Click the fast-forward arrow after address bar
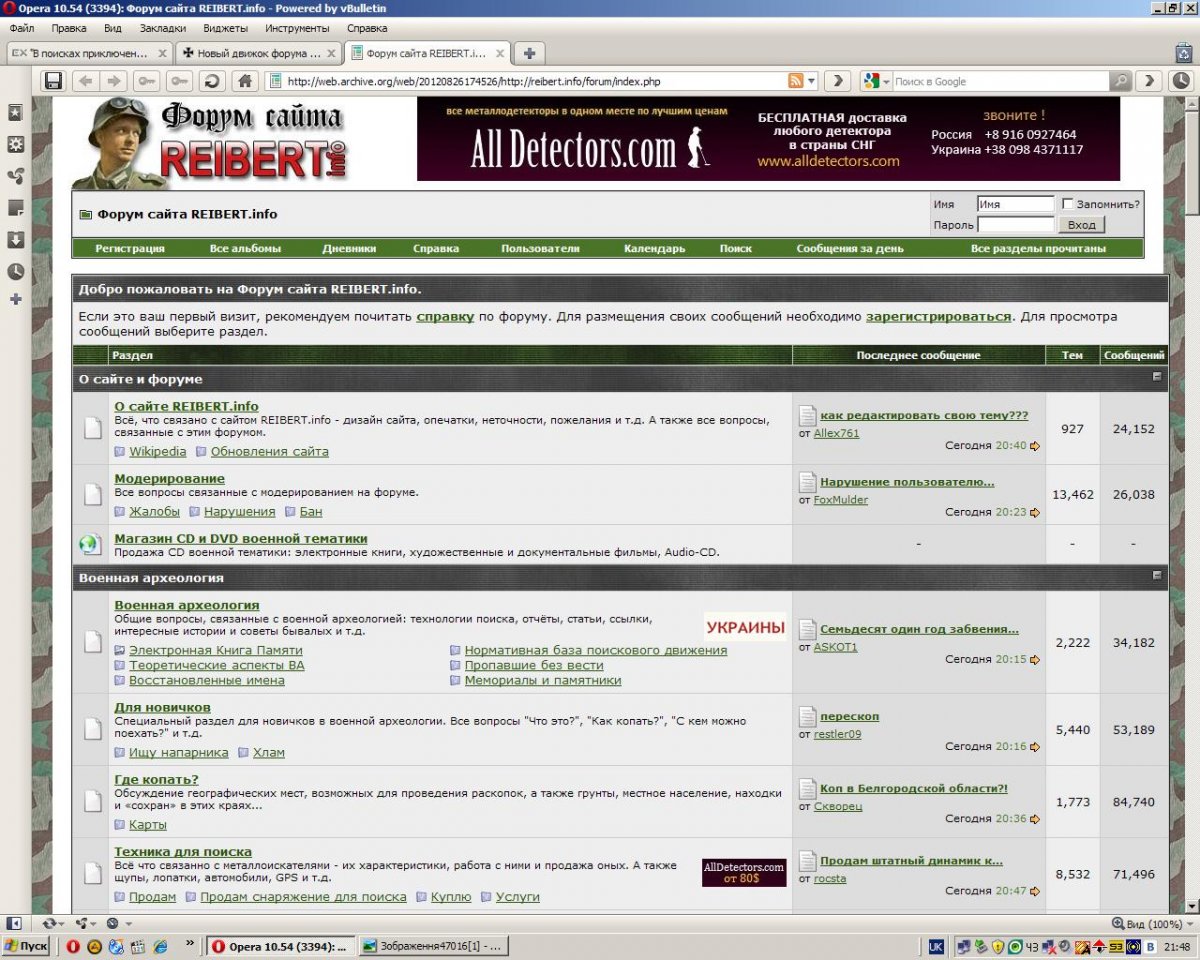Image resolution: width=1200 pixels, height=960 pixels. 839,81
